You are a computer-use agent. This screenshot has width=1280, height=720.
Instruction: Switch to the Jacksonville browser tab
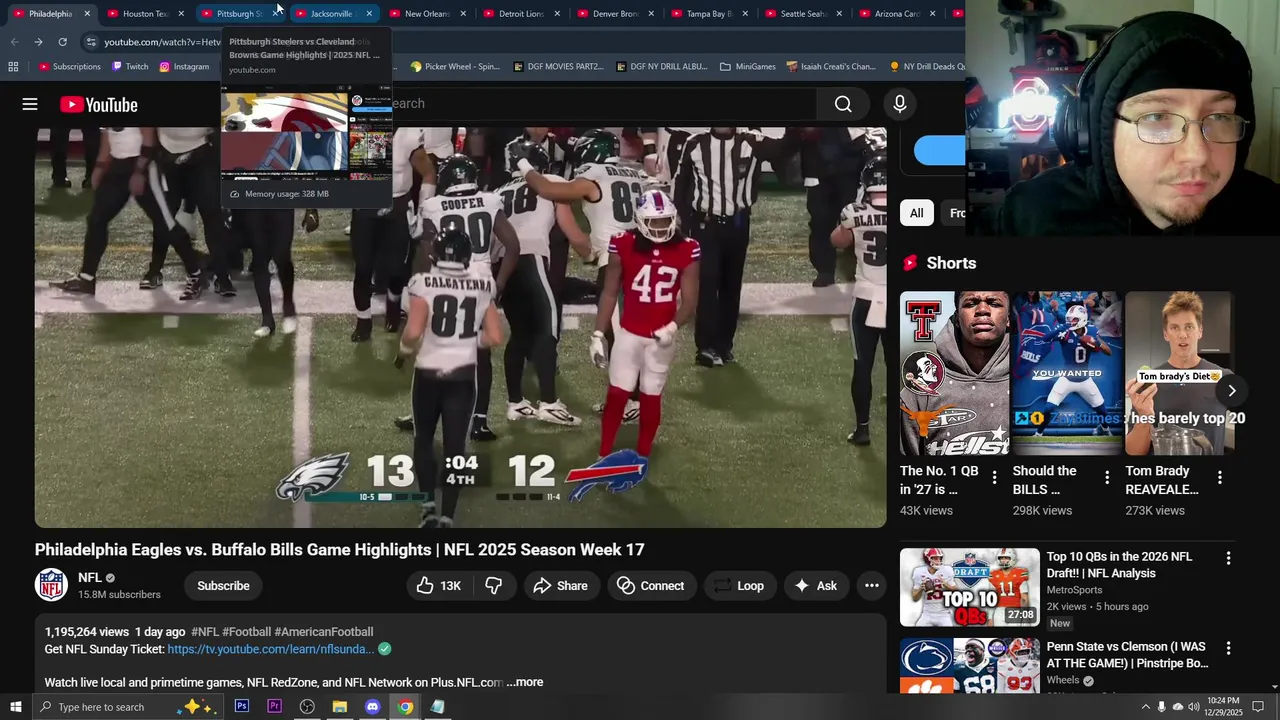pyautogui.click(x=331, y=14)
